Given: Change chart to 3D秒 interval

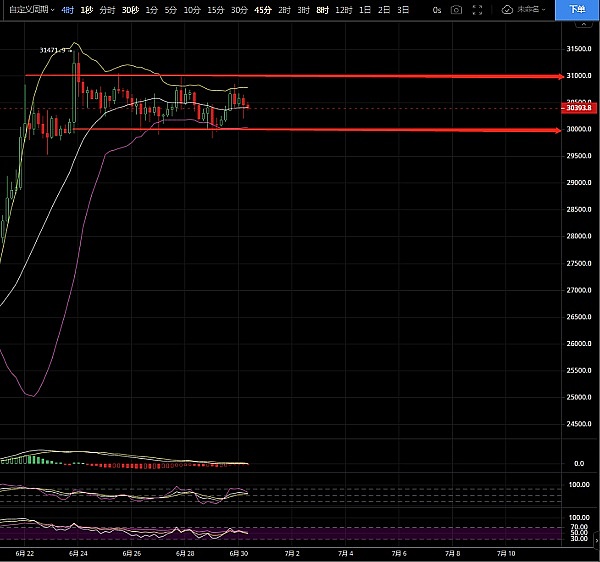Looking at the screenshot, I should 130,9.
